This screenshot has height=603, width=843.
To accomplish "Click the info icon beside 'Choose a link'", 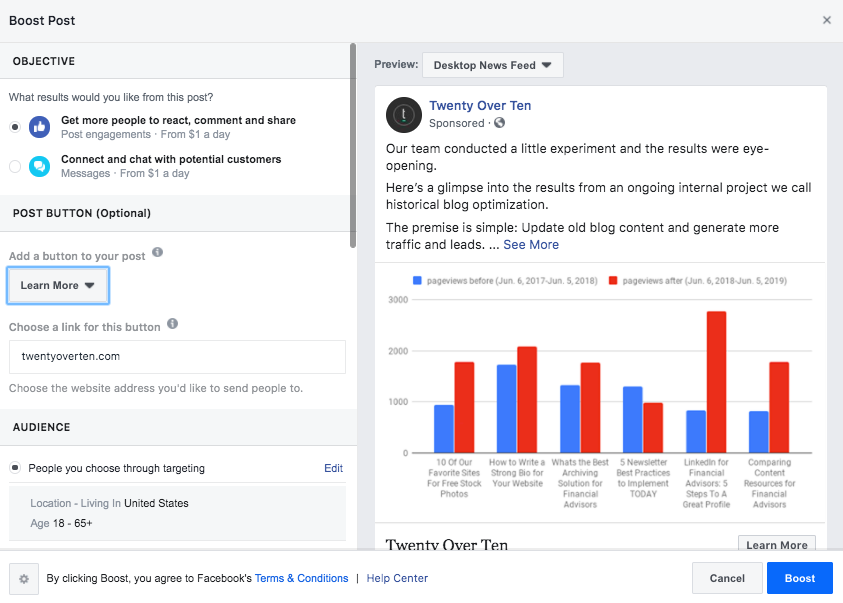I will pyautogui.click(x=173, y=325).
